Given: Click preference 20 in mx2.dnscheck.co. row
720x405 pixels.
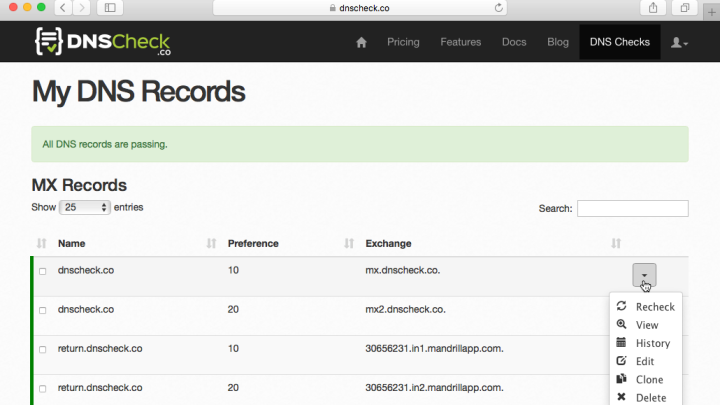Looking at the screenshot, I should click(x=233, y=309).
